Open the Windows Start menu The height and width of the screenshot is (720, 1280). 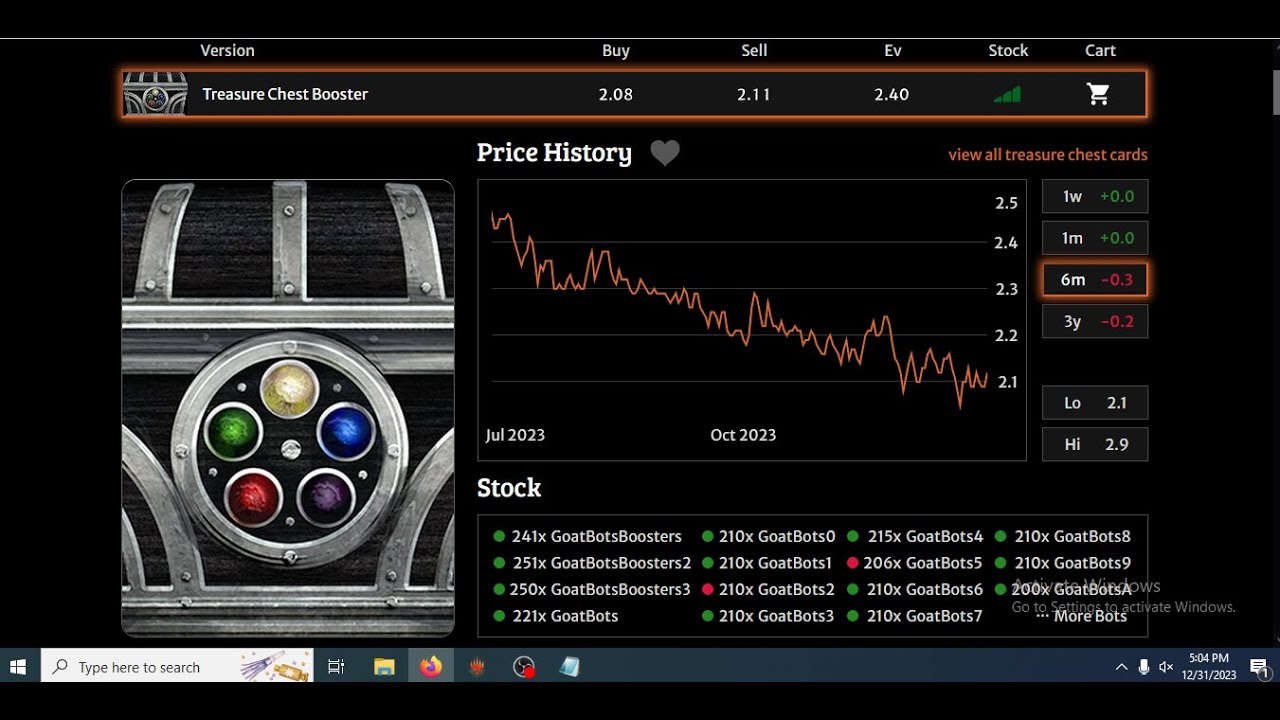click(x=18, y=667)
